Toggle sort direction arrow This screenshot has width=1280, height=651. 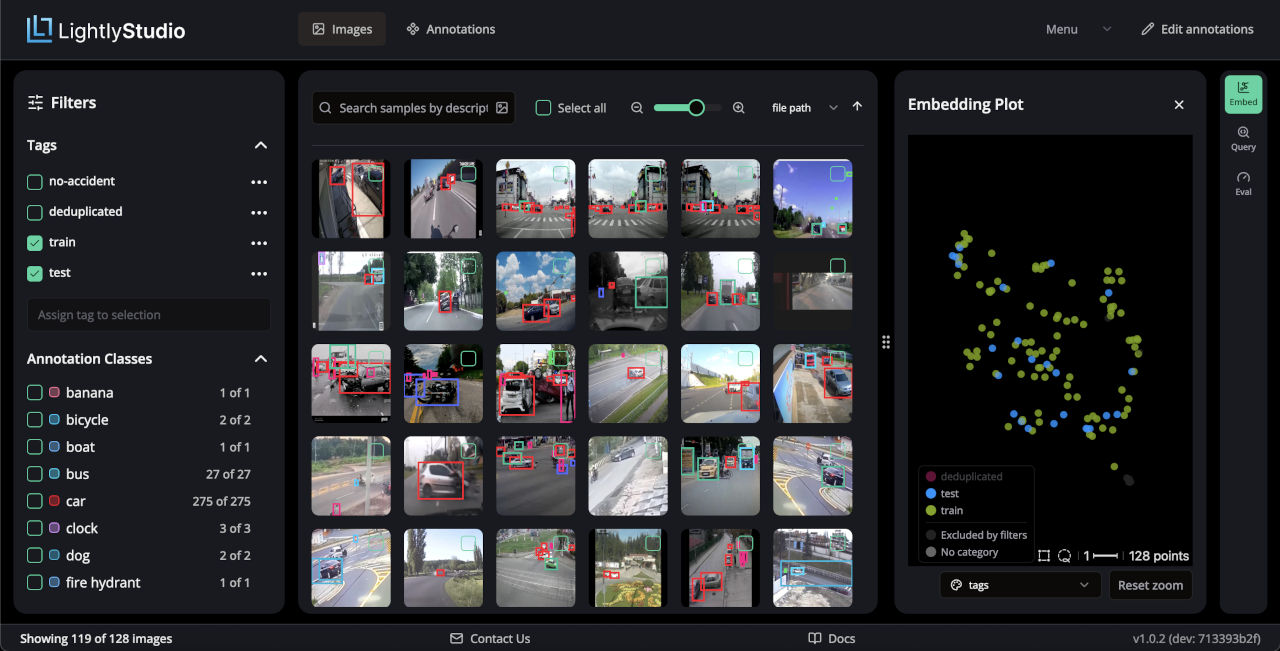click(857, 107)
